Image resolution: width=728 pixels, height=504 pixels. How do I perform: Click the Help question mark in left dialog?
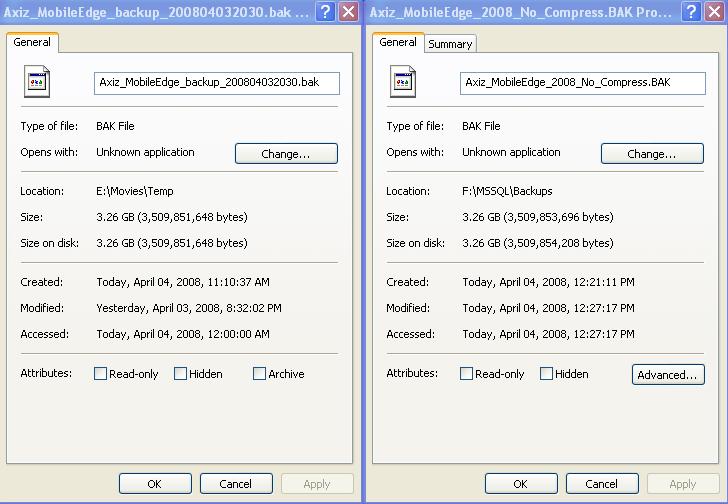point(326,12)
